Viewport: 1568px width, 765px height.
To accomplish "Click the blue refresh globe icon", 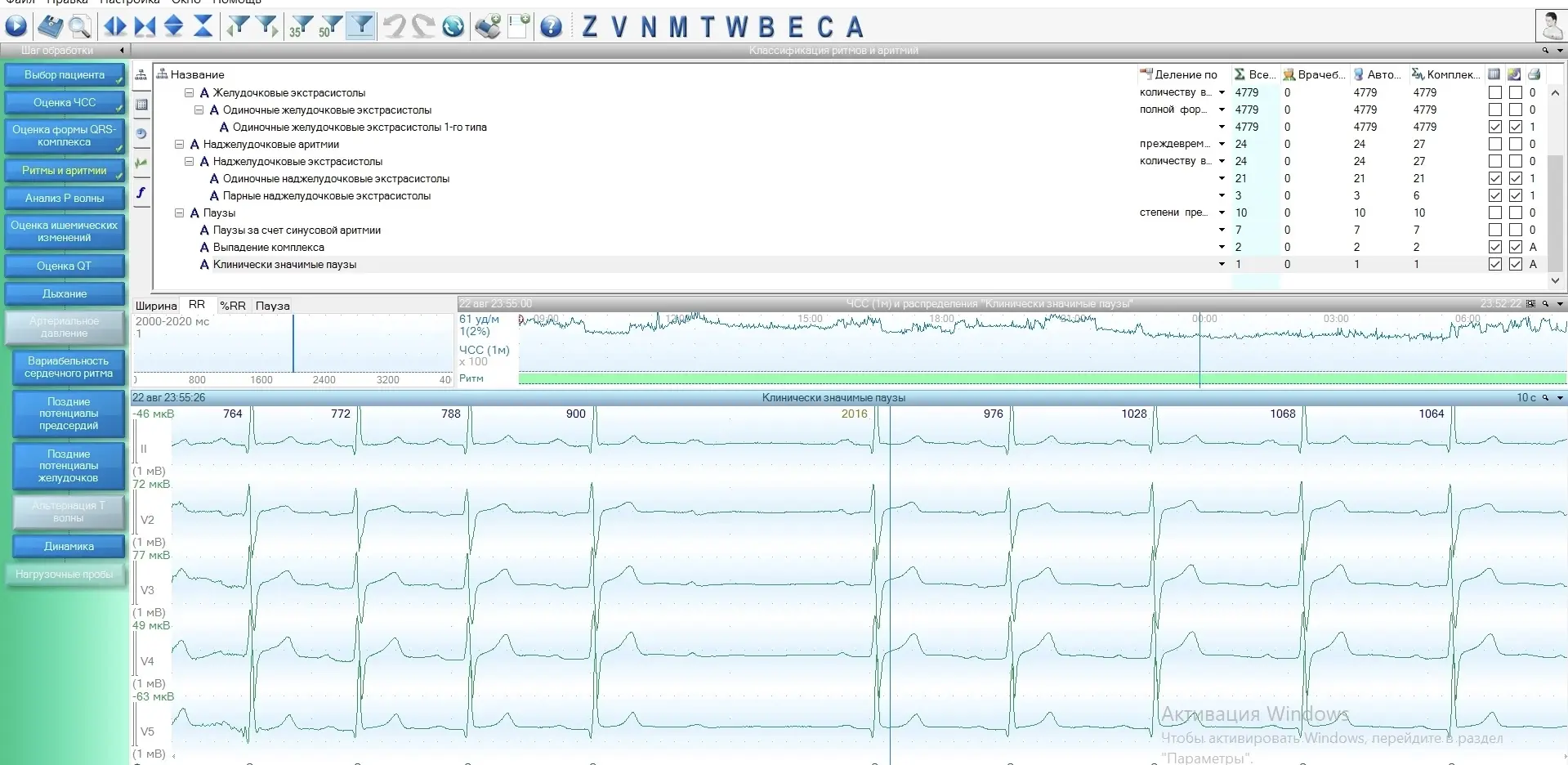I will (x=453, y=27).
